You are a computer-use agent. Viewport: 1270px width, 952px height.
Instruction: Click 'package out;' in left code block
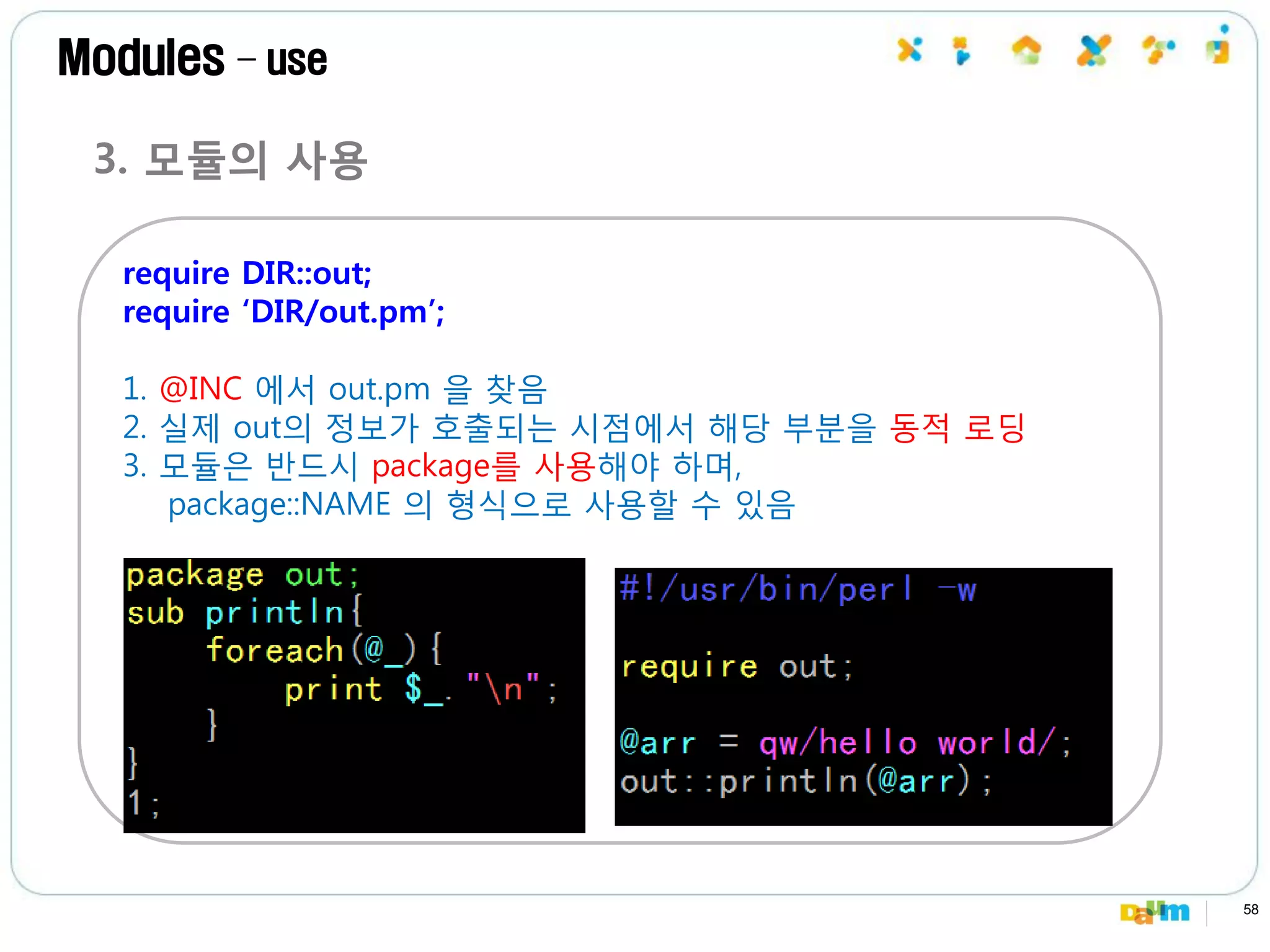[x=242, y=575]
